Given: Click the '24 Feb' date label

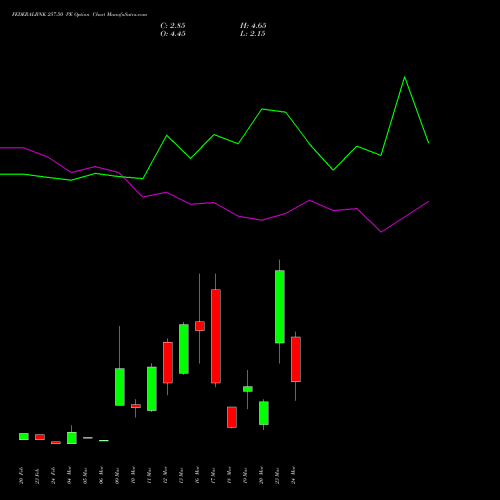Looking at the screenshot, I should coord(53,475).
